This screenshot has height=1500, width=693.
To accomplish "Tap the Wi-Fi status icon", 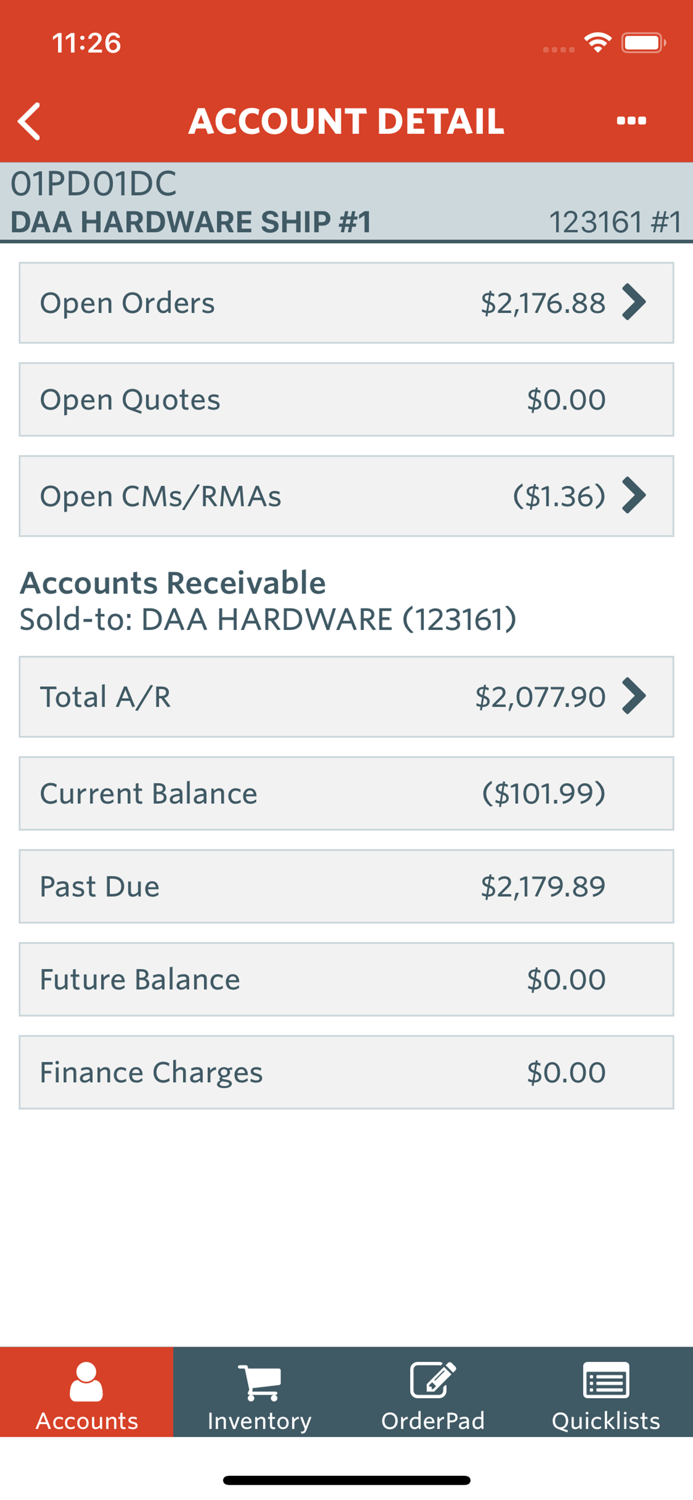I will coord(597,42).
